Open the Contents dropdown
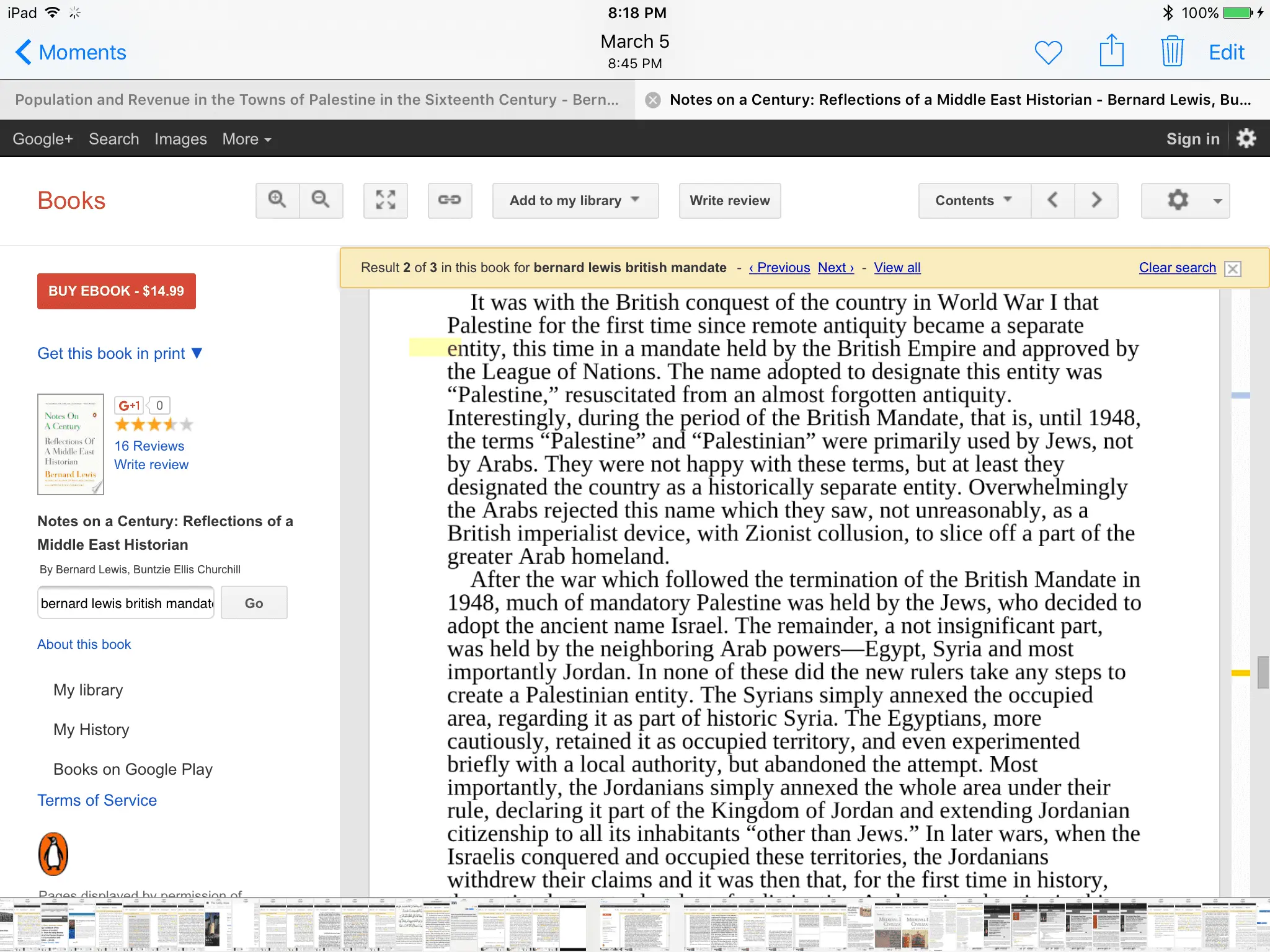Screen dimensions: 1270x952 tap(974, 200)
